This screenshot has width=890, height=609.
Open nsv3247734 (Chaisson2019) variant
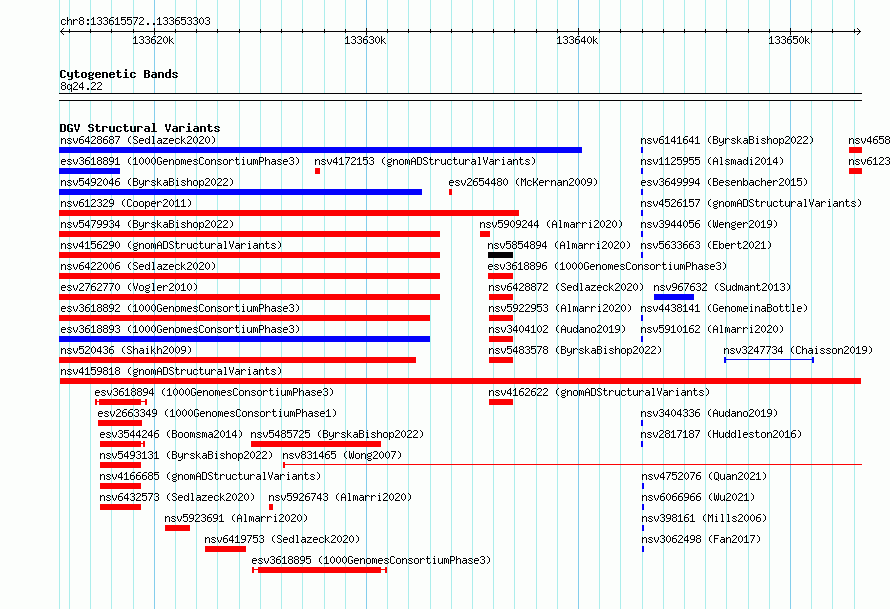point(798,350)
